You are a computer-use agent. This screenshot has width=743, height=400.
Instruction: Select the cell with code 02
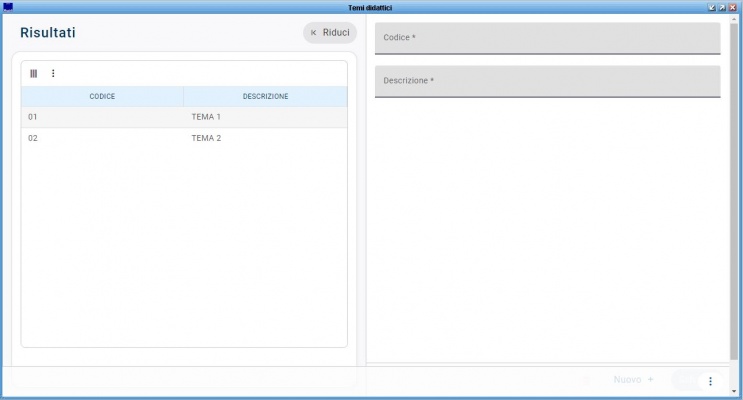[x=102, y=138]
